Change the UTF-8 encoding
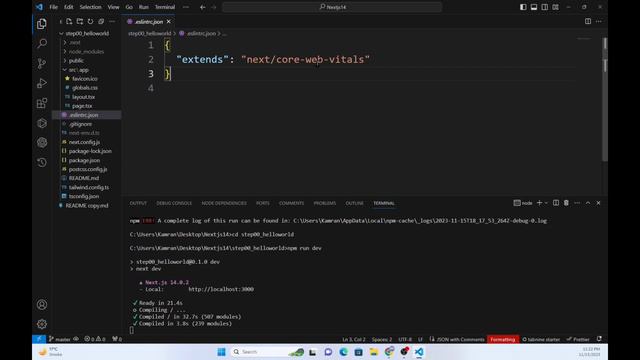This screenshot has width=640, height=360. point(405,339)
